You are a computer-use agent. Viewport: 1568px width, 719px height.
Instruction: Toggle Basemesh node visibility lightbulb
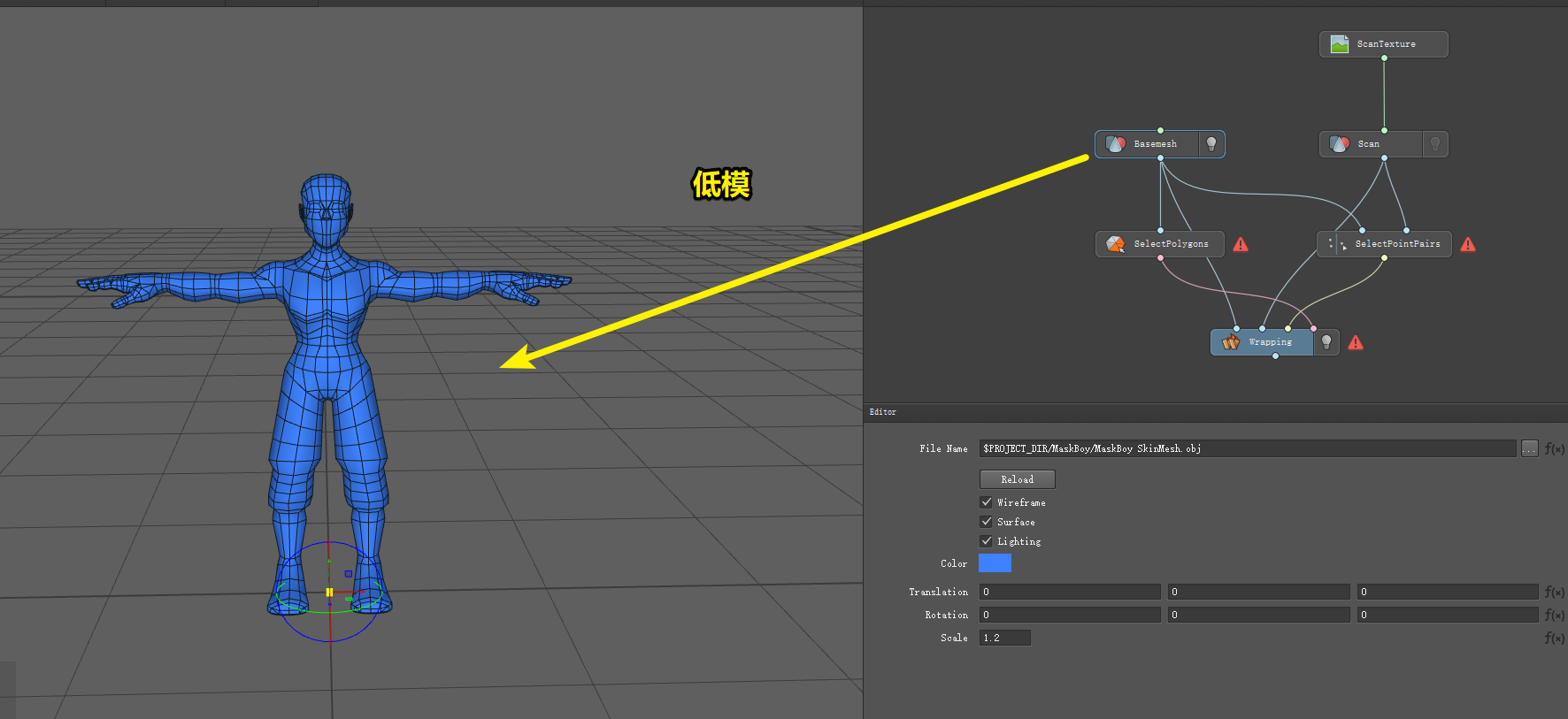pyautogui.click(x=1211, y=144)
